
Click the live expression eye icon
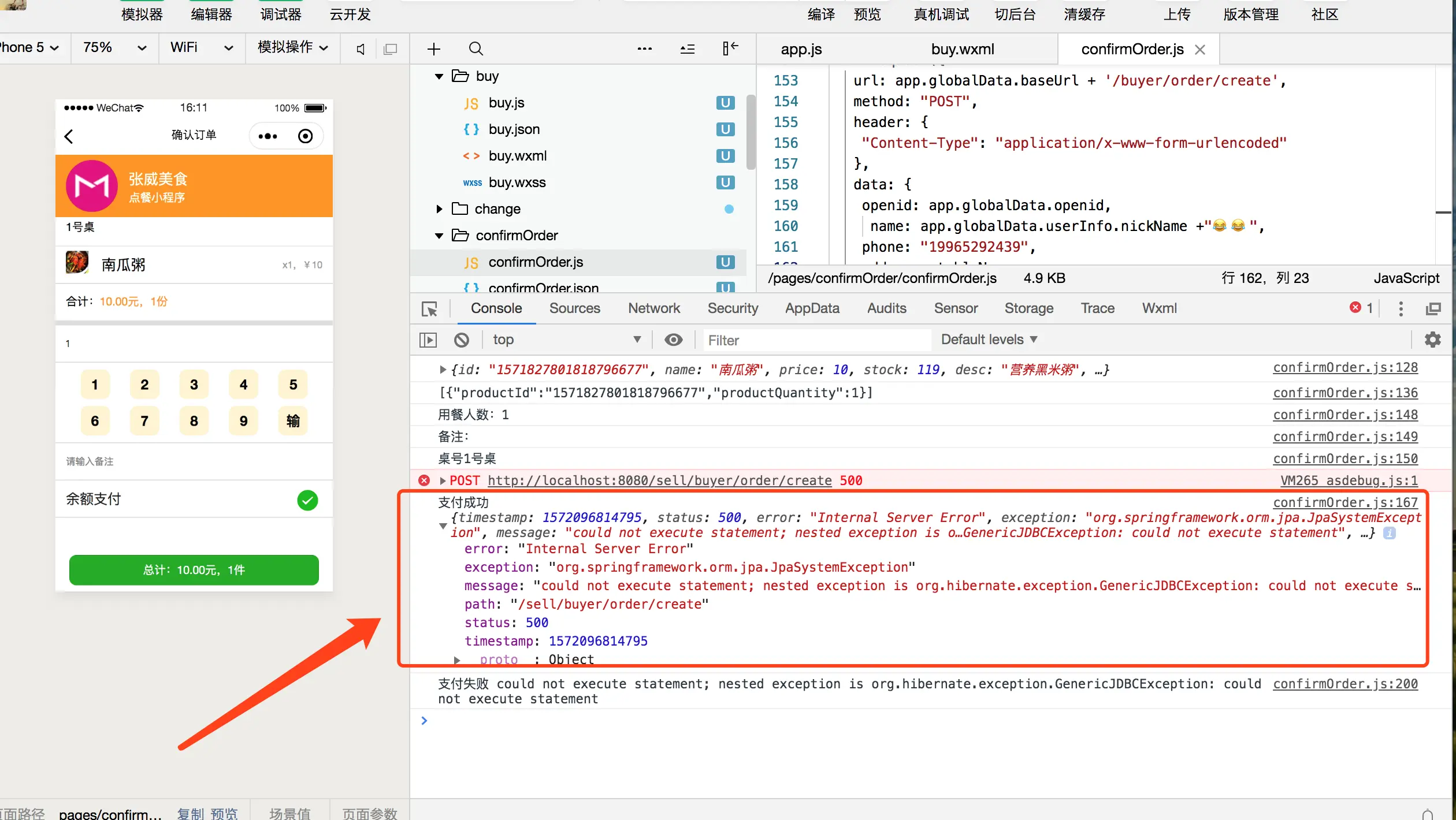[x=673, y=340]
